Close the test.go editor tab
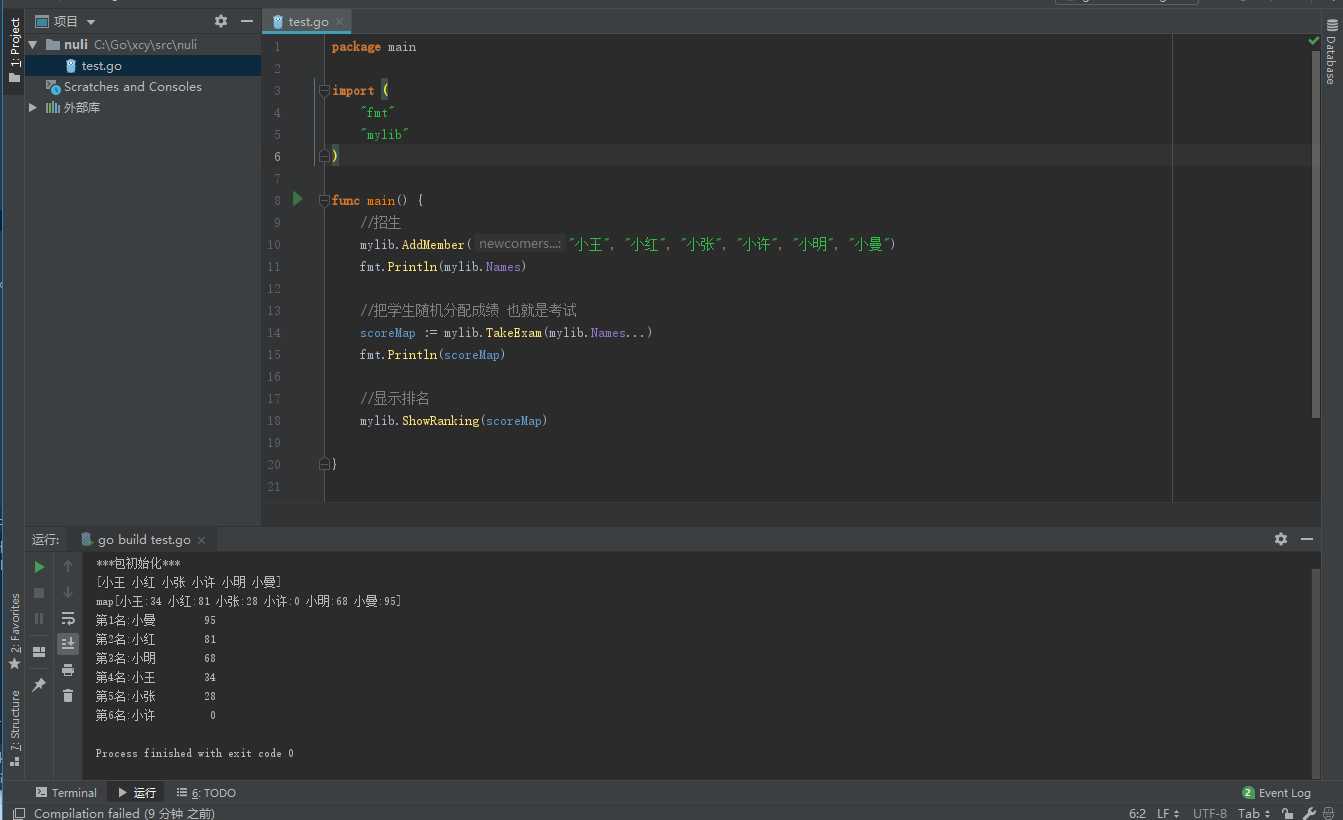Viewport: 1343px width, 820px height. pos(340,21)
